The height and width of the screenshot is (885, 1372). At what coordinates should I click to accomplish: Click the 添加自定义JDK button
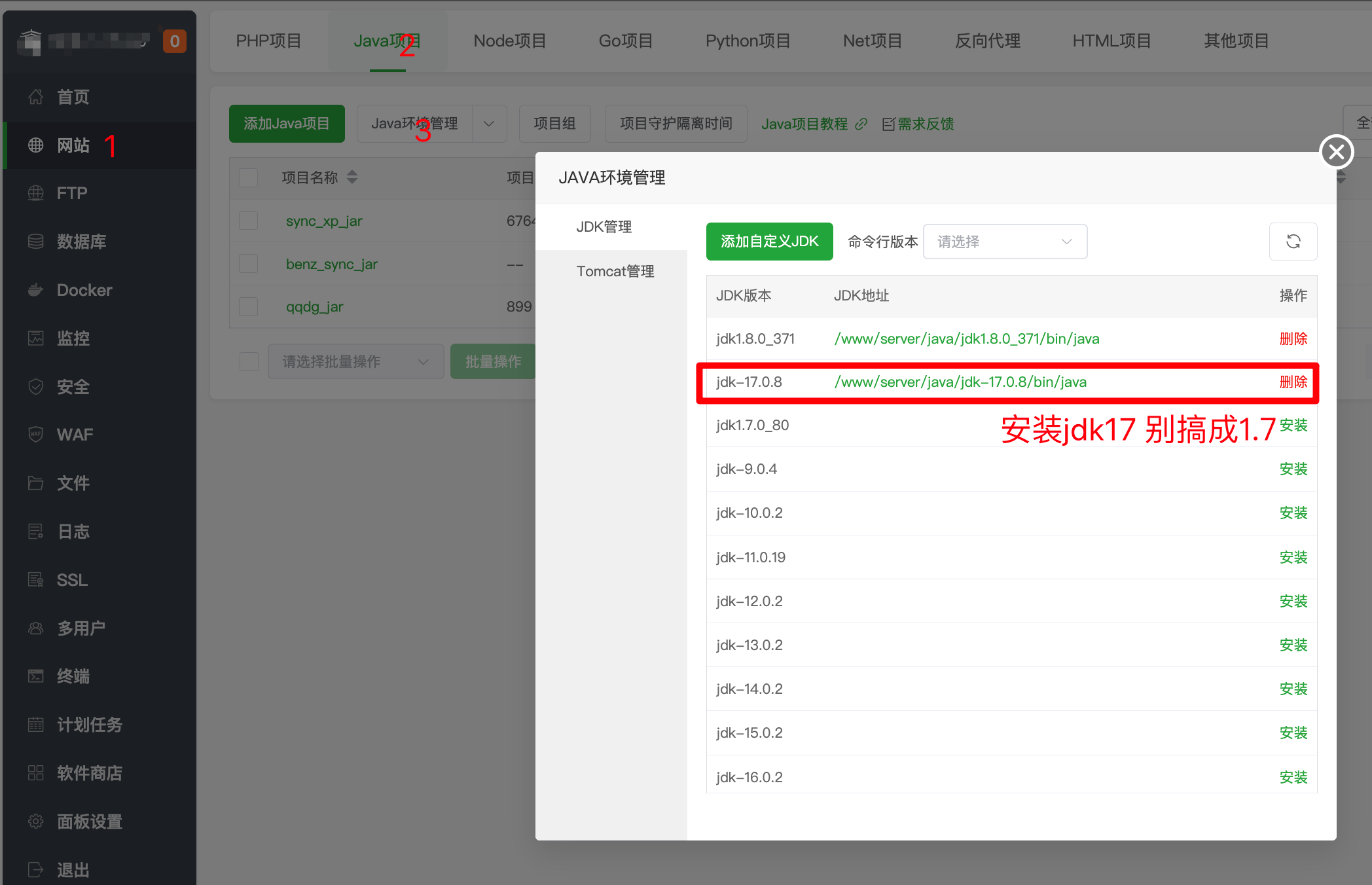click(769, 242)
